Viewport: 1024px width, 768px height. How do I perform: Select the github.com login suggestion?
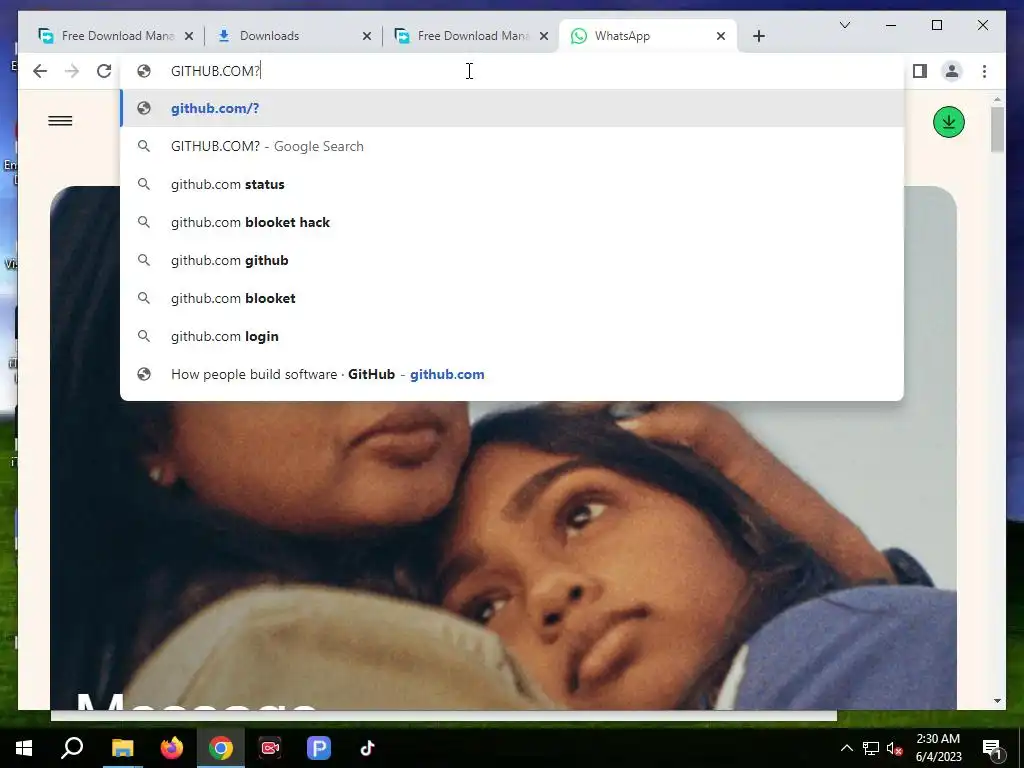pos(512,336)
